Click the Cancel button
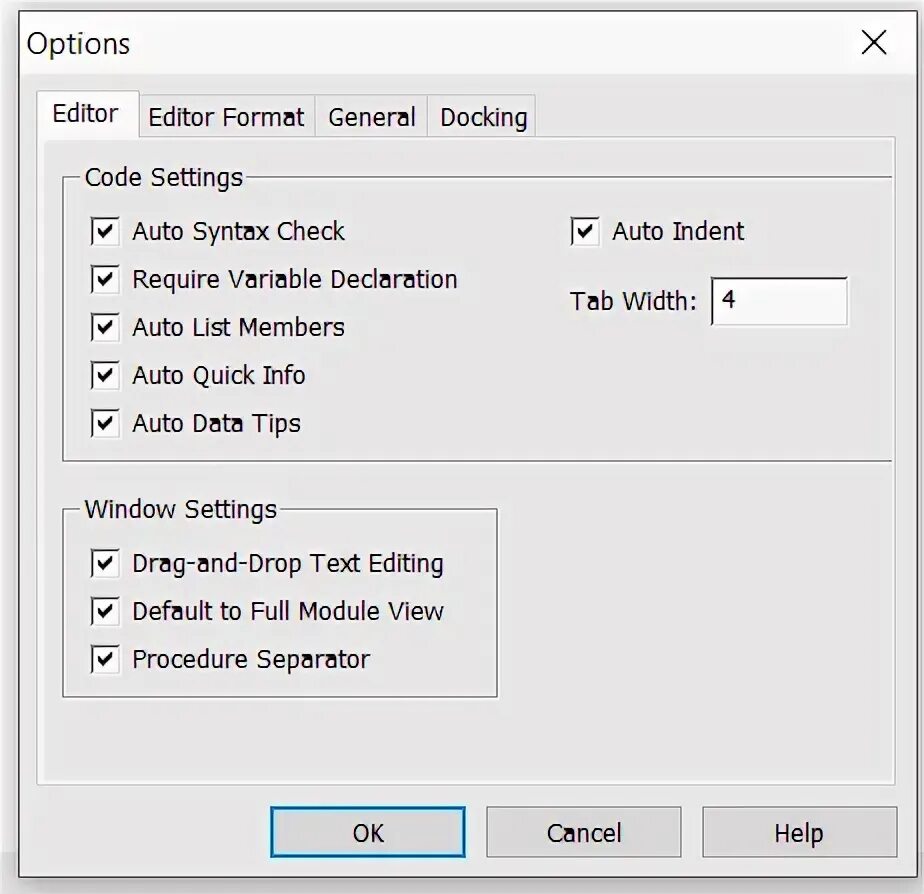Screen dimensions: 924x894 tap(583, 832)
